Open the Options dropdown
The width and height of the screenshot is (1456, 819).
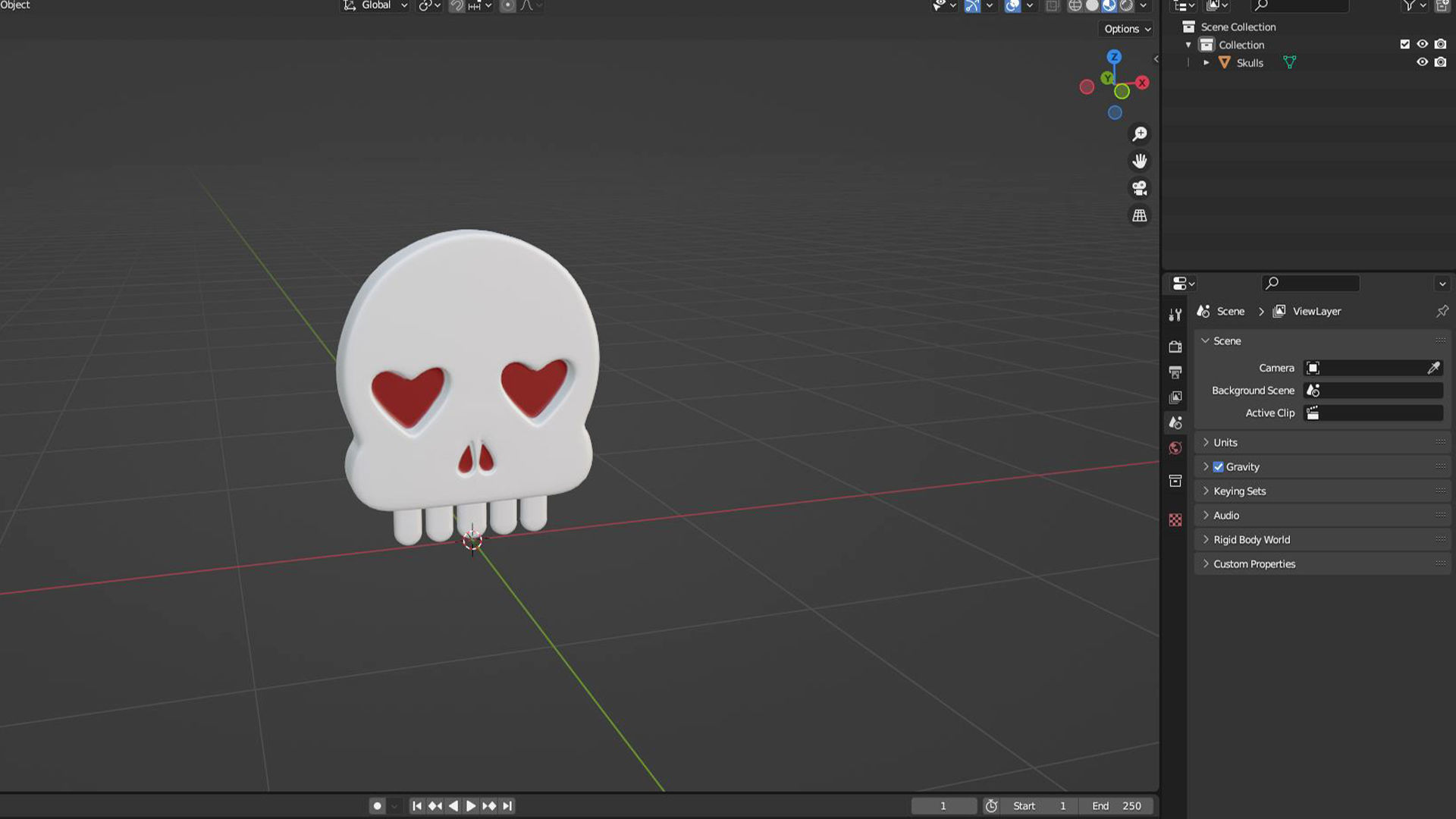click(x=1127, y=29)
